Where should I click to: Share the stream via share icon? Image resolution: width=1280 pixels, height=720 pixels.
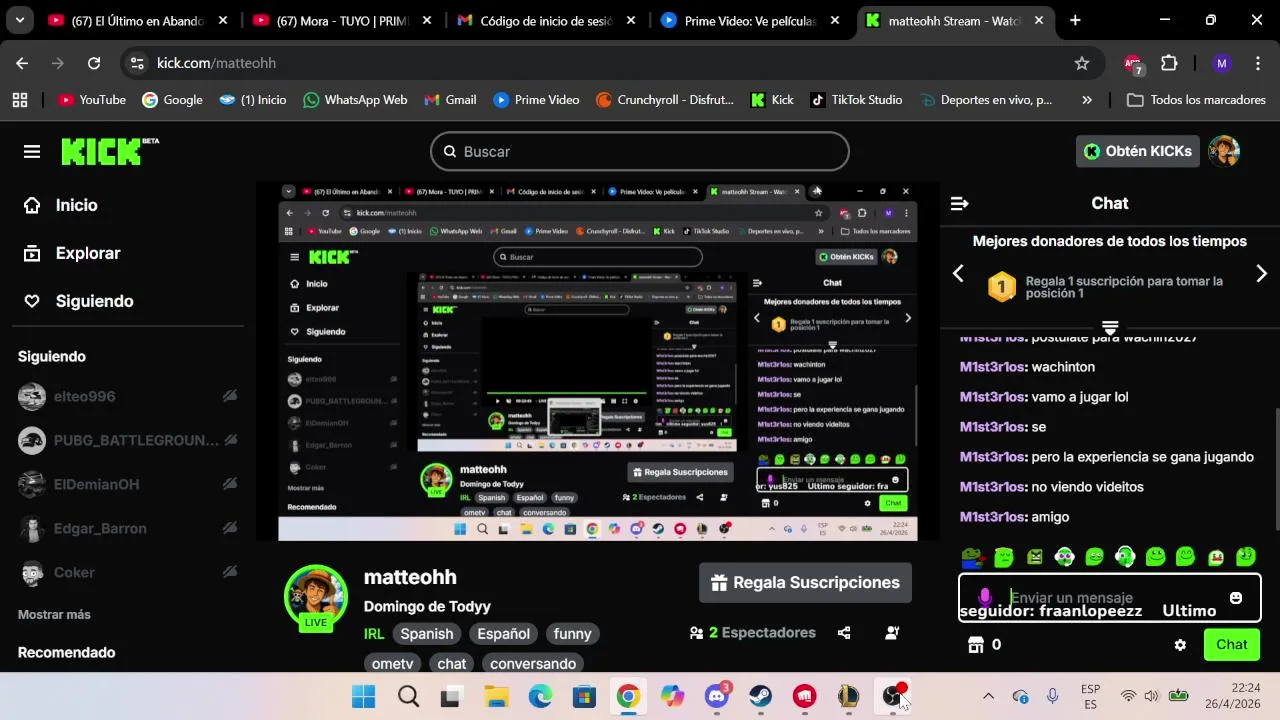(x=844, y=633)
